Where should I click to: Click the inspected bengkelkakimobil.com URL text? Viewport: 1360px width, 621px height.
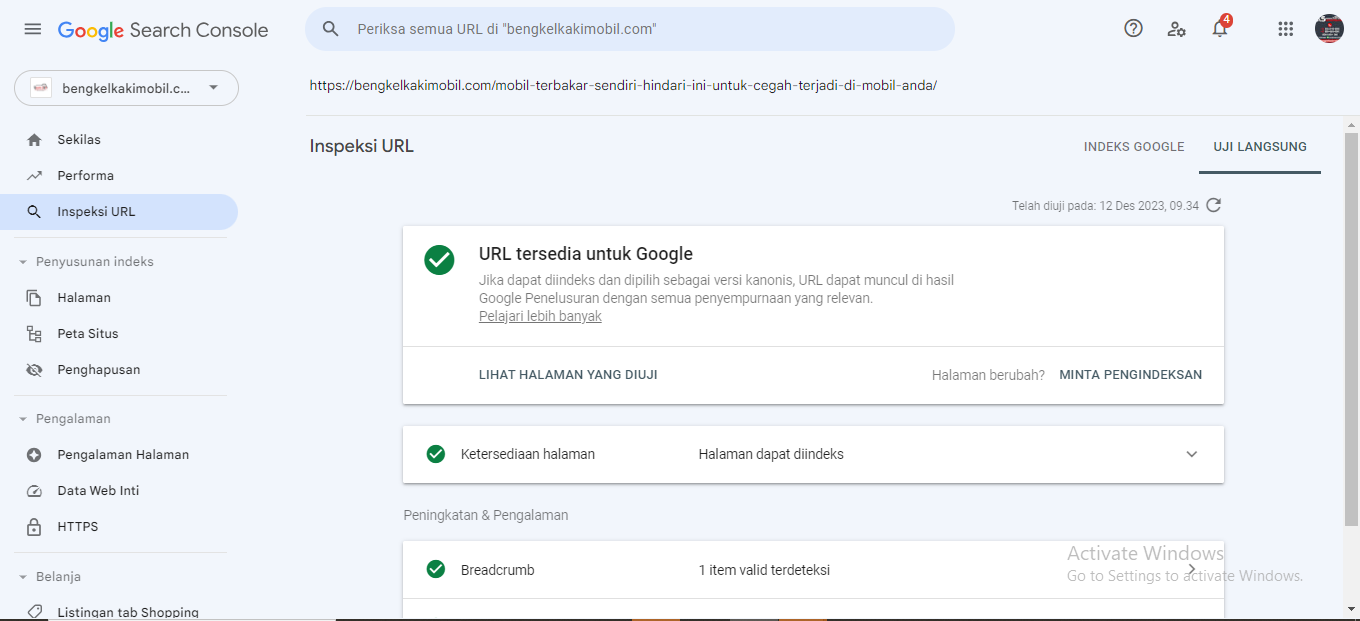(623, 86)
